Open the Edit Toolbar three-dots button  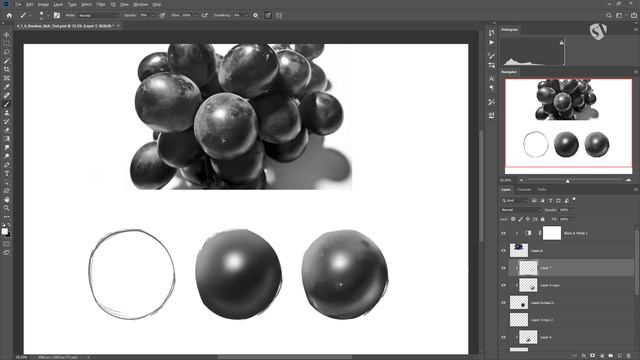click(7, 217)
